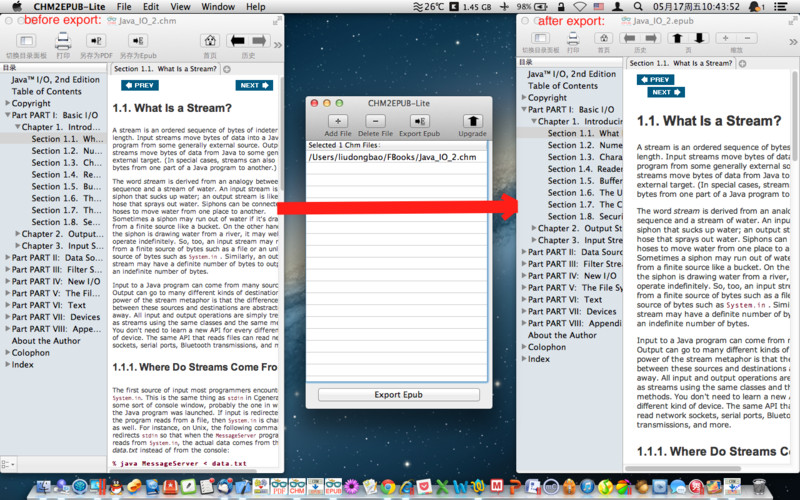Screen dimensions: 800x500
Task: Click NEXT button in epub window
Action: [x=666, y=92]
